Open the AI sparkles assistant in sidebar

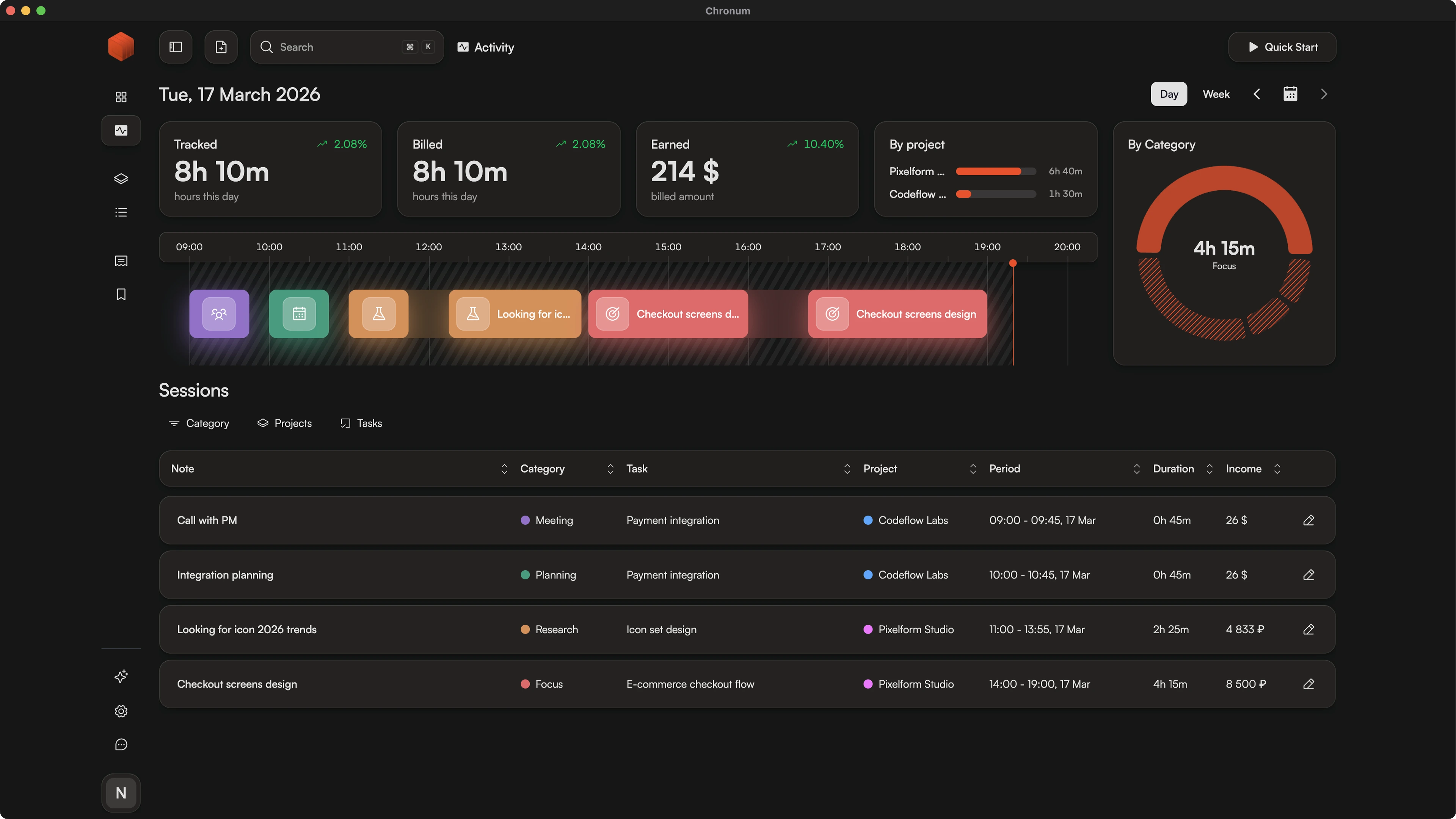click(x=121, y=676)
